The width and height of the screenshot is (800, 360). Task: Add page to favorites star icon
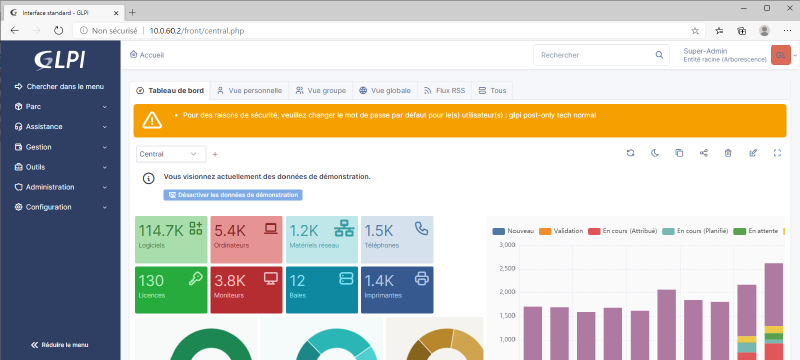click(x=695, y=31)
